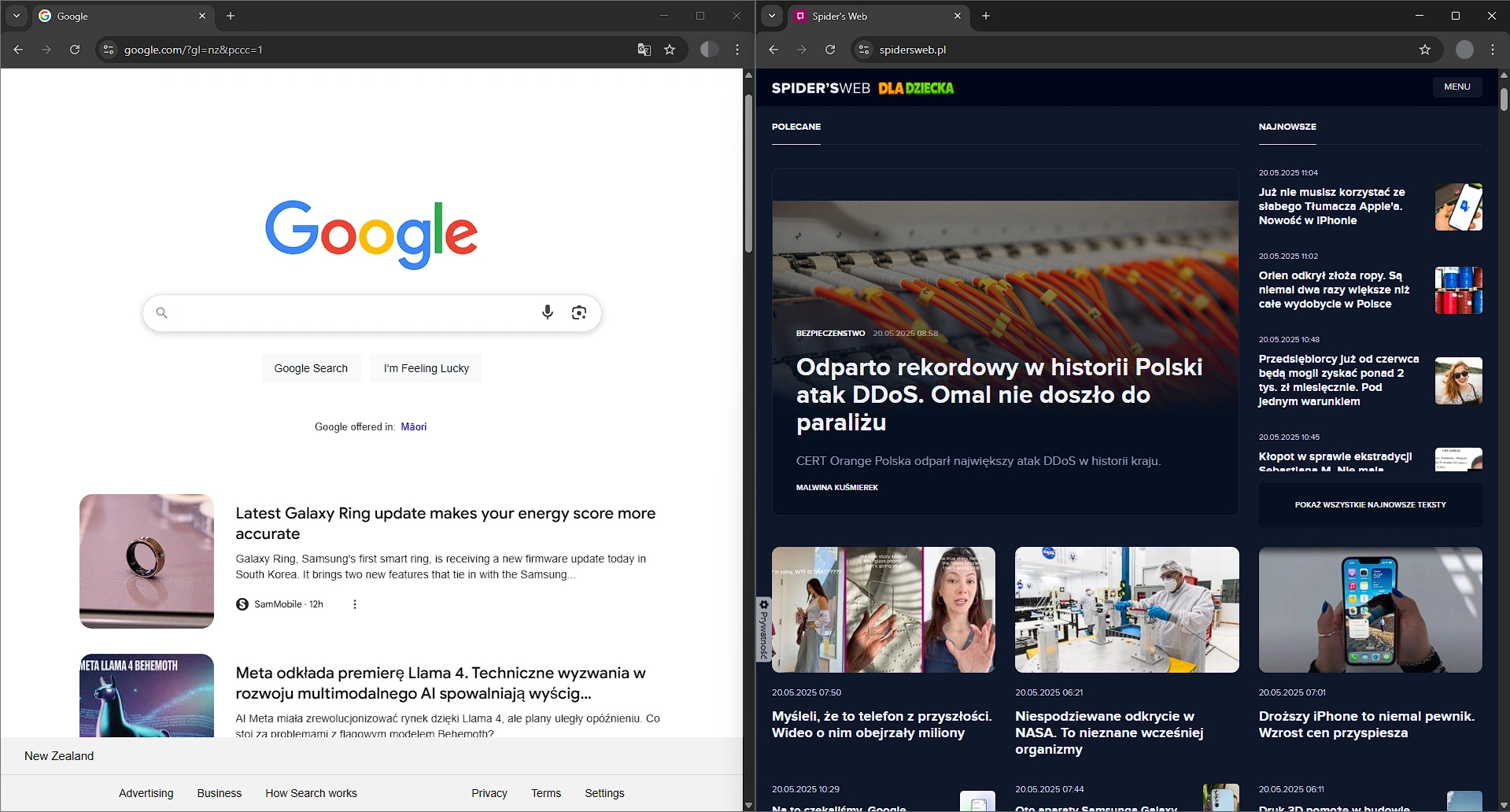Select the NAJNOWSZE tab
The width and height of the screenshot is (1510, 812).
tap(1287, 127)
